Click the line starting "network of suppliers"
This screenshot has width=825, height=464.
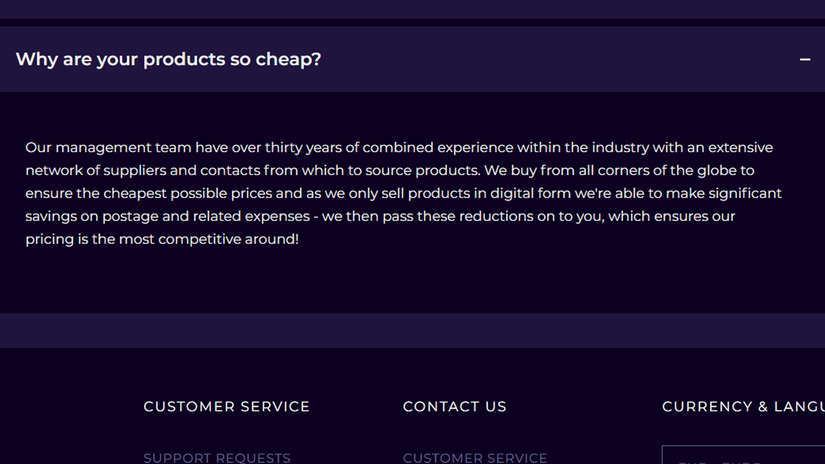[x=390, y=171]
